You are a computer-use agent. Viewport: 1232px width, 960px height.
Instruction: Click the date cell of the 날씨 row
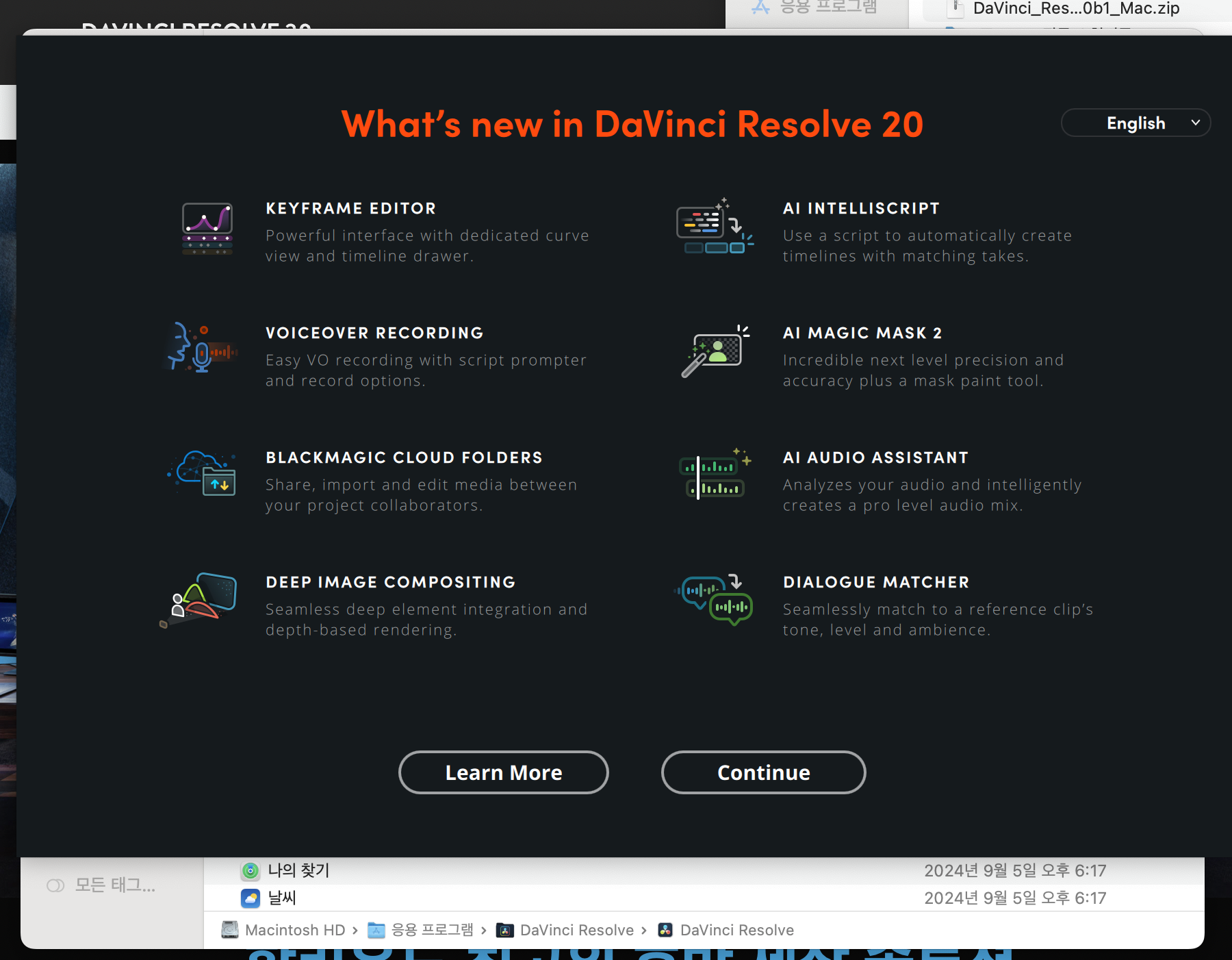pyautogui.click(x=1015, y=898)
